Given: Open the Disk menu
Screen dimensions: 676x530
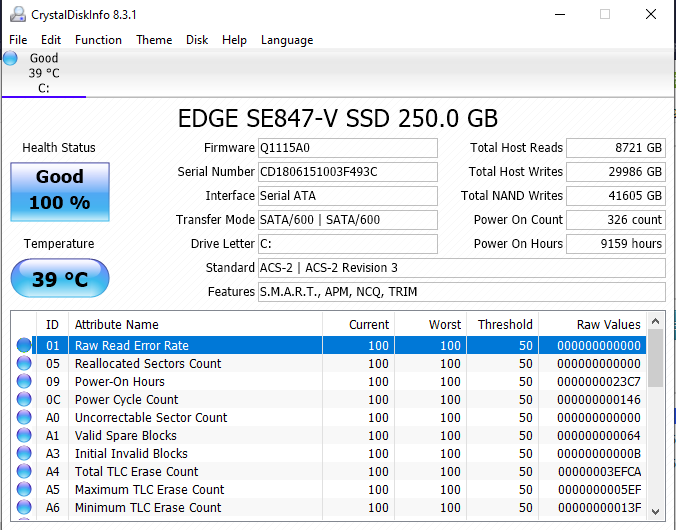Looking at the screenshot, I should [197, 40].
